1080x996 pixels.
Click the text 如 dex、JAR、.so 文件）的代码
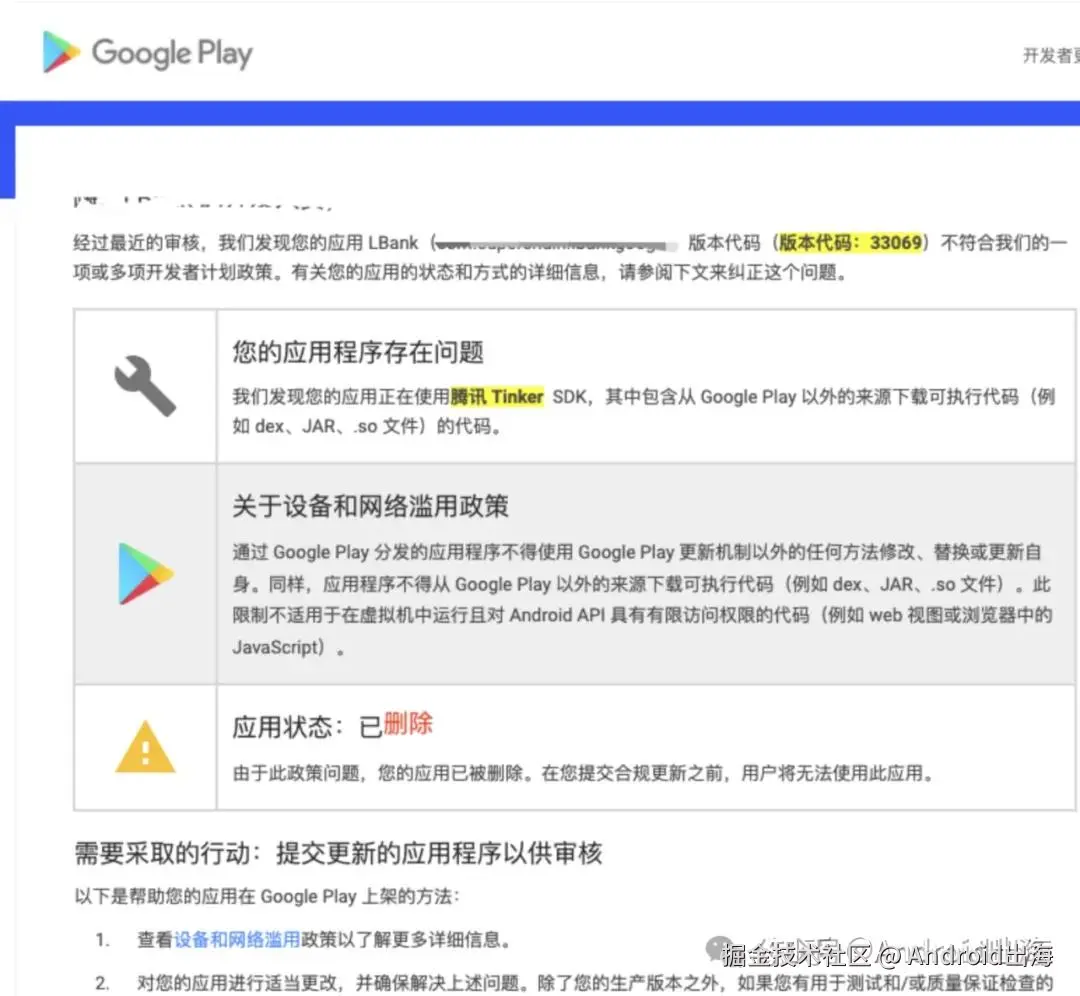(x=366, y=426)
